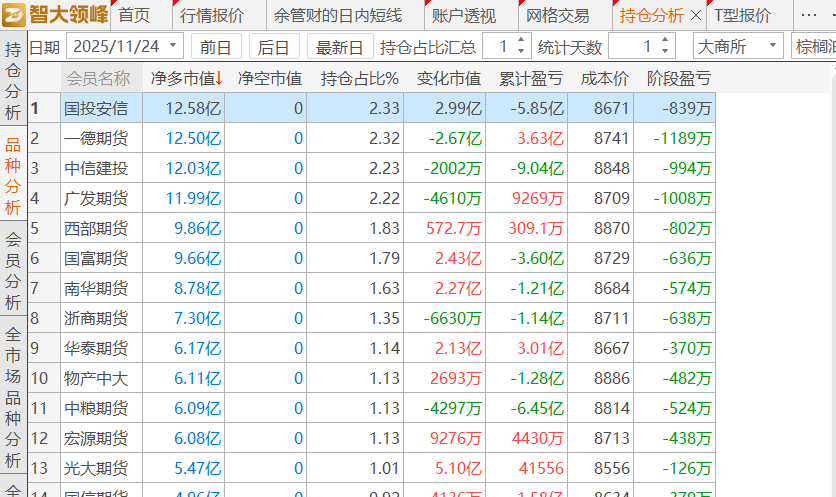
Task: Switch to the 账户透视 tab
Action: pos(464,15)
